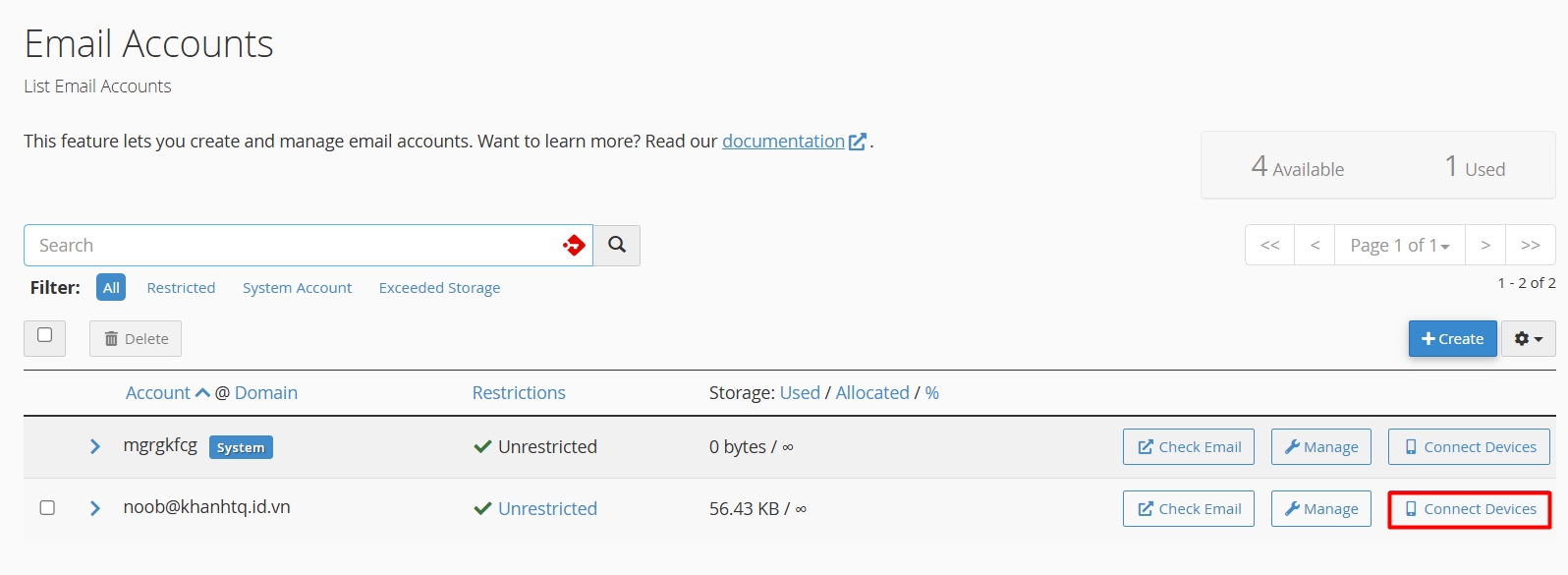
Task: Select the noob@khanhtq.id.vn row checkbox
Action: 47,508
